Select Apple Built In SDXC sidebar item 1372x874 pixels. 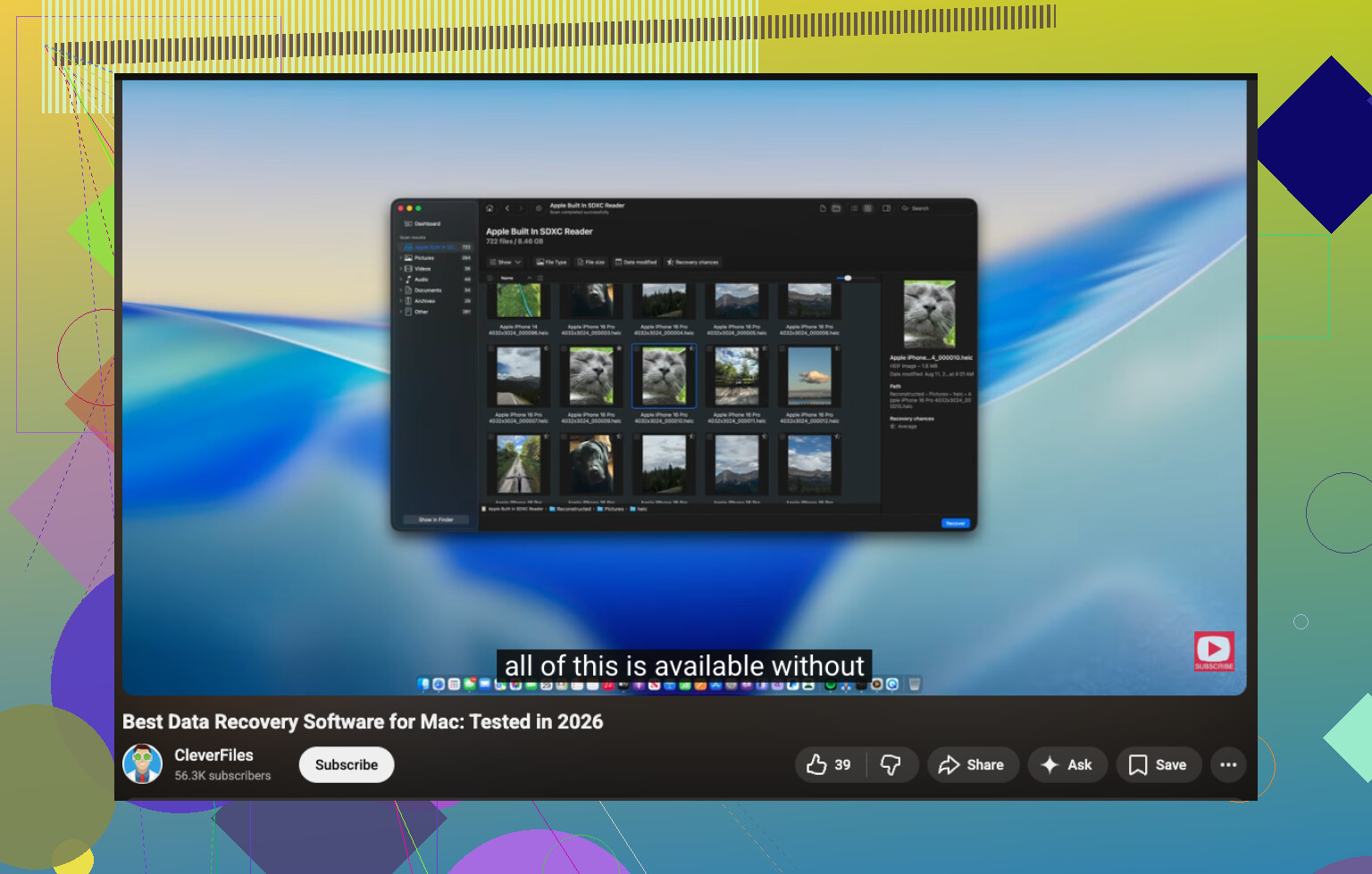(436, 247)
